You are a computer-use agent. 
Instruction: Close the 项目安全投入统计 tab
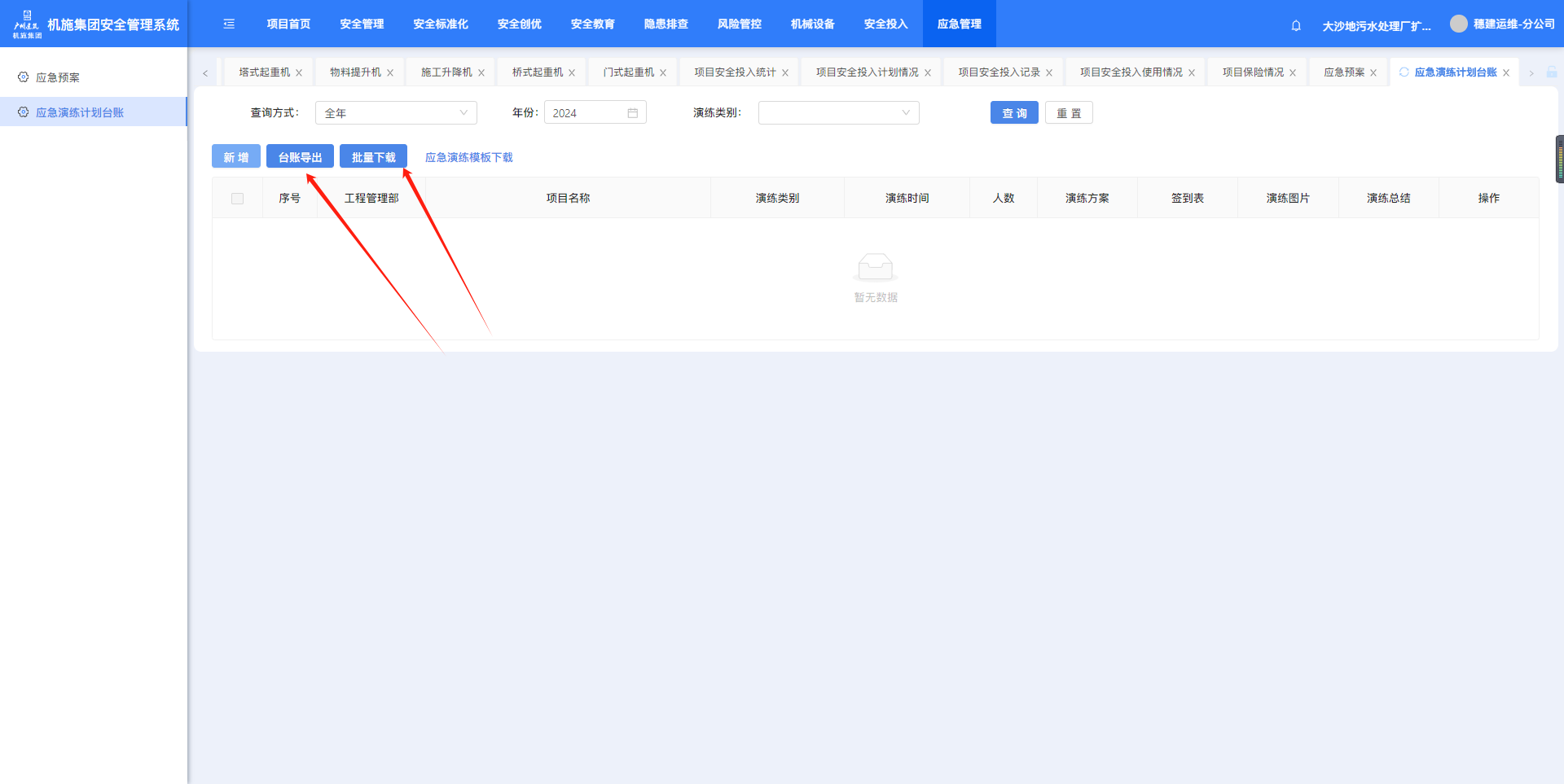(x=785, y=73)
